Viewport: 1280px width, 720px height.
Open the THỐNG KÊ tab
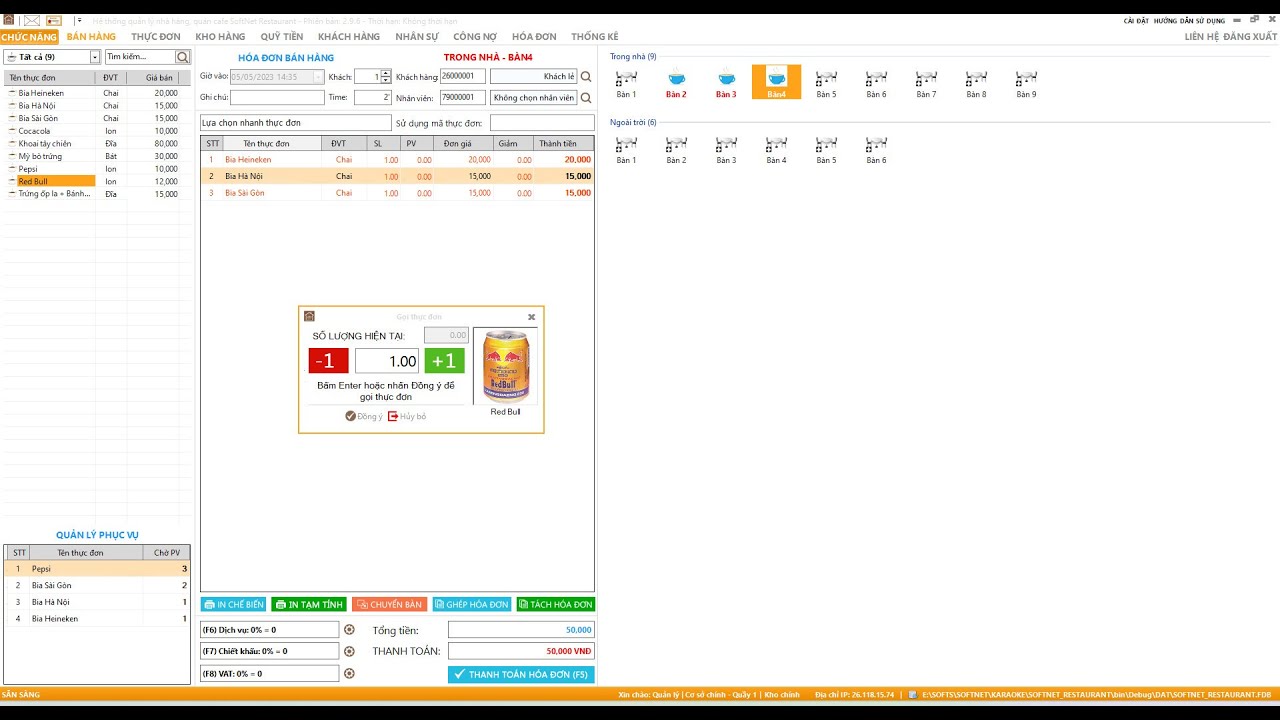tap(595, 37)
